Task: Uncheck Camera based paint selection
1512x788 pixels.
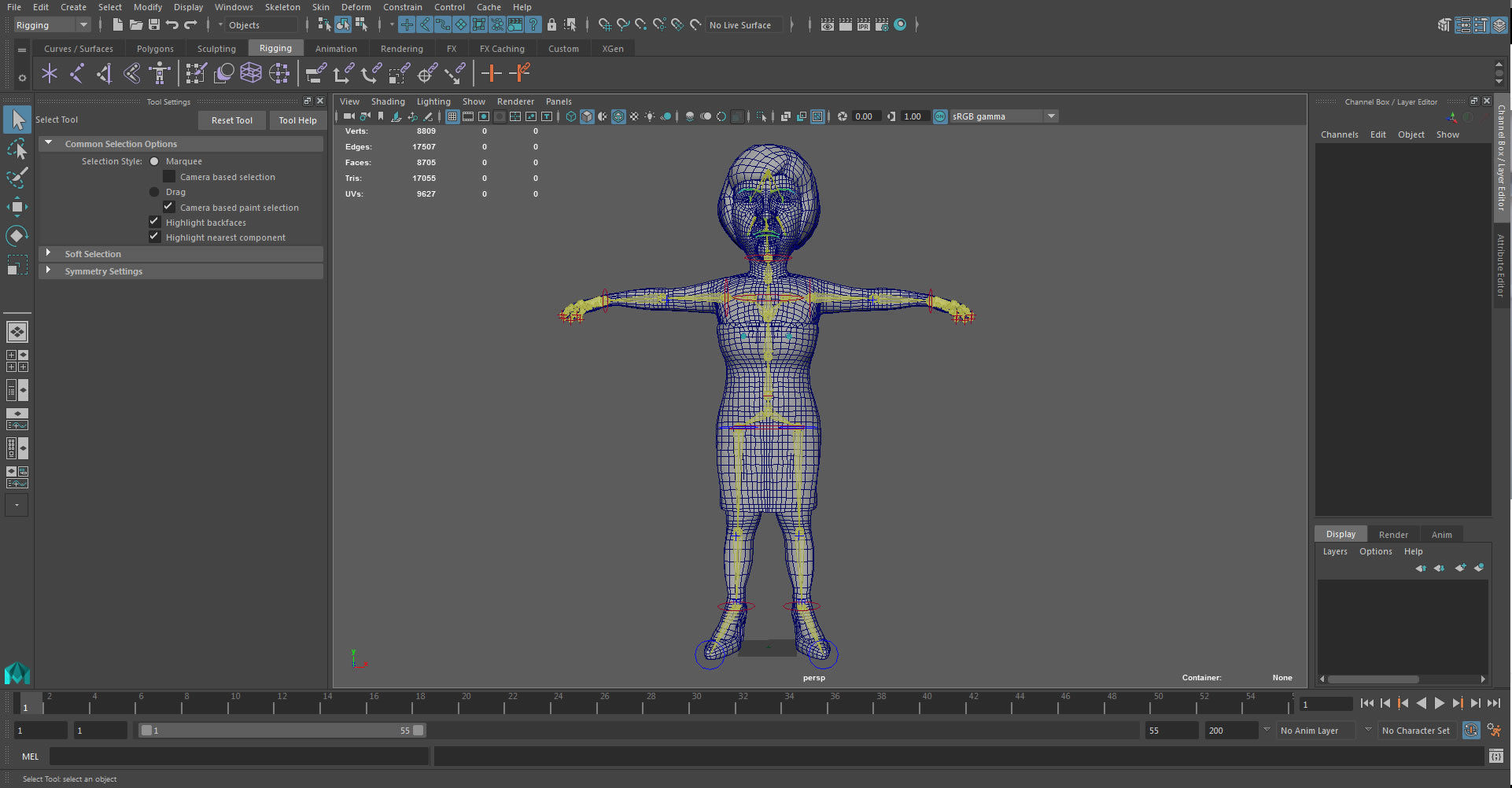Action: click(169, 208)
